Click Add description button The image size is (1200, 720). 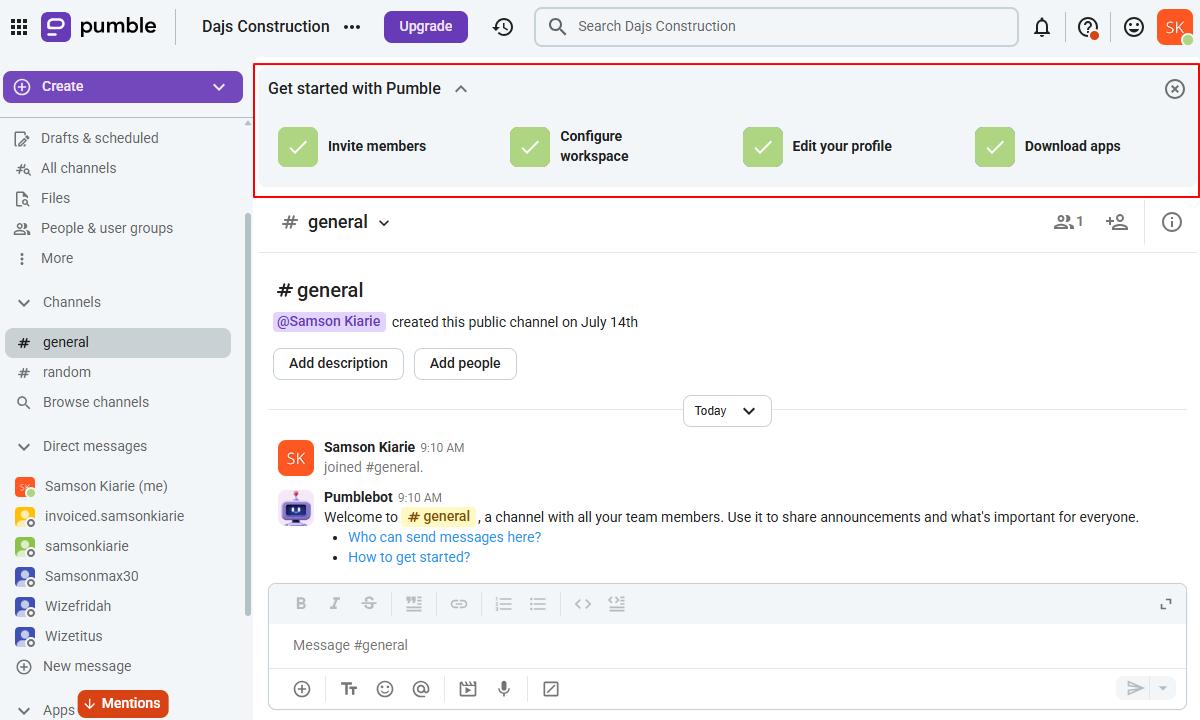338,364
